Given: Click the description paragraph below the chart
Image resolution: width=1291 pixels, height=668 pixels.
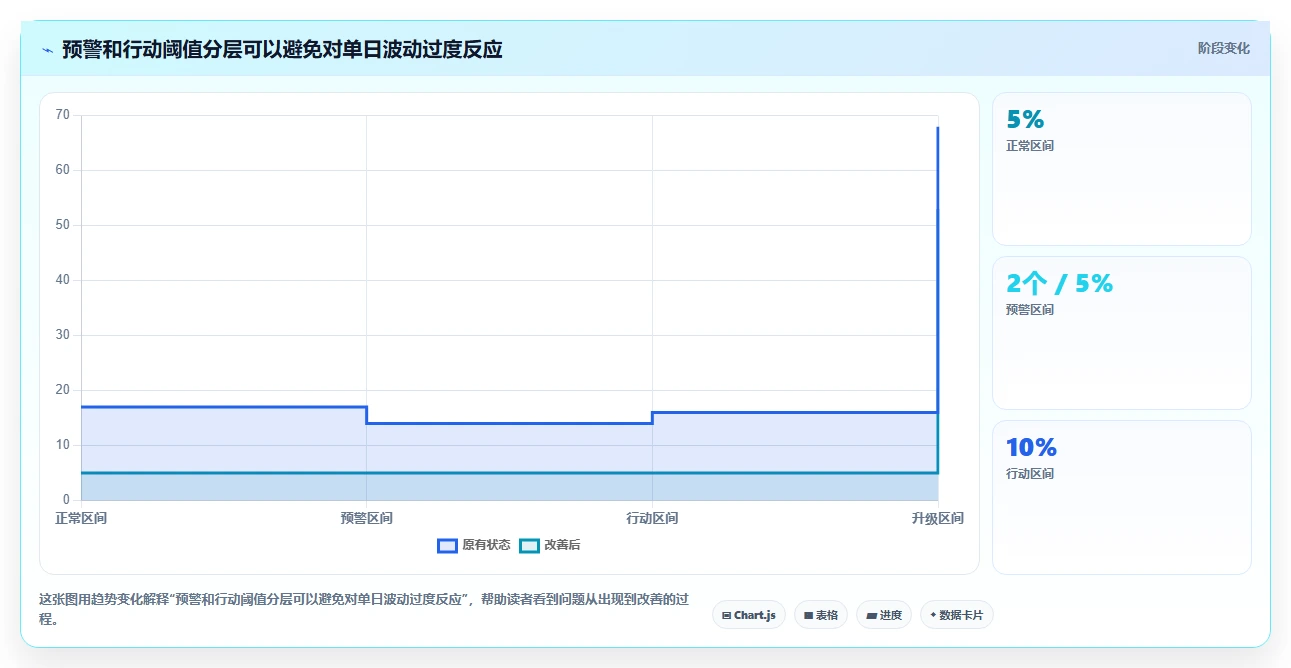Looking at the screenshot, I should [363, 609].
